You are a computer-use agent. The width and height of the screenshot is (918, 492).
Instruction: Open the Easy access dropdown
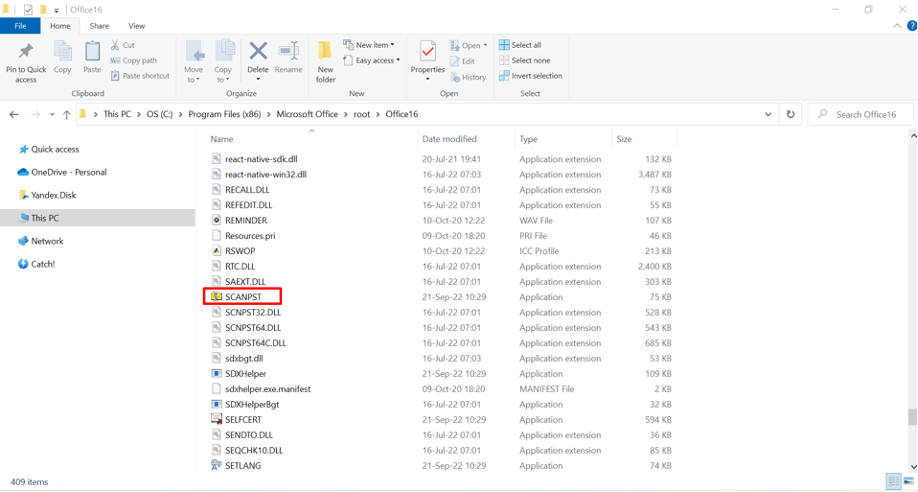(x=372, y=60)
